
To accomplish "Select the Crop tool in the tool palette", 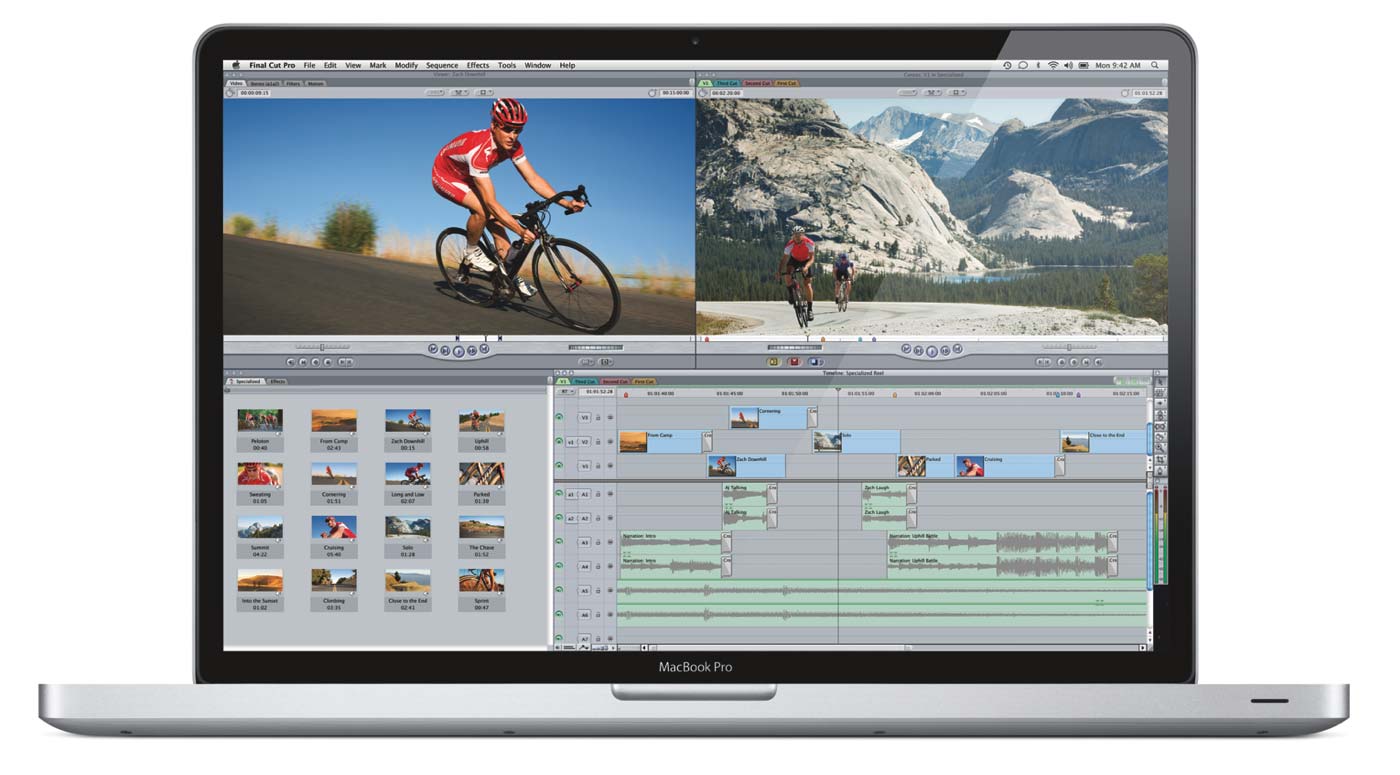I will (x=1159, y=458).
